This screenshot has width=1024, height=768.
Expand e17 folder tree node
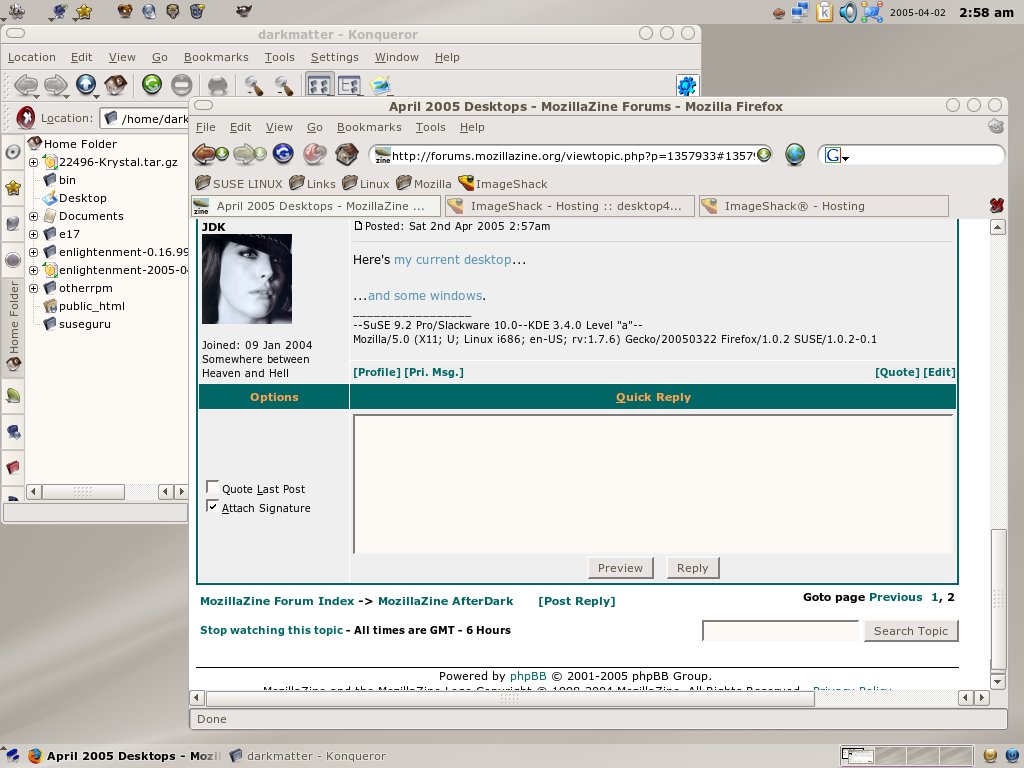(33, 234)
